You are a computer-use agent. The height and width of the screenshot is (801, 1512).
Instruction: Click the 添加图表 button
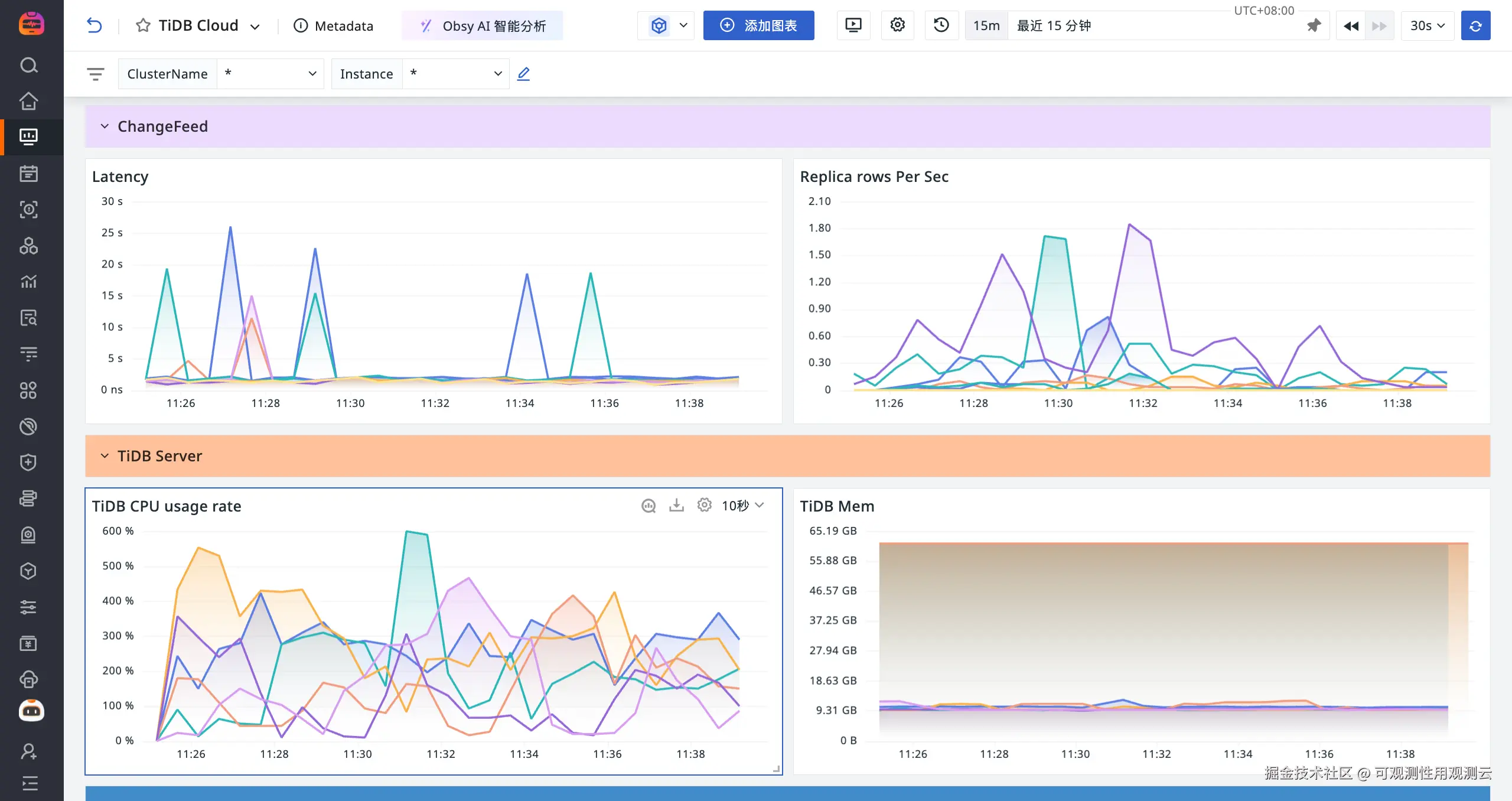tap(758, 25)
